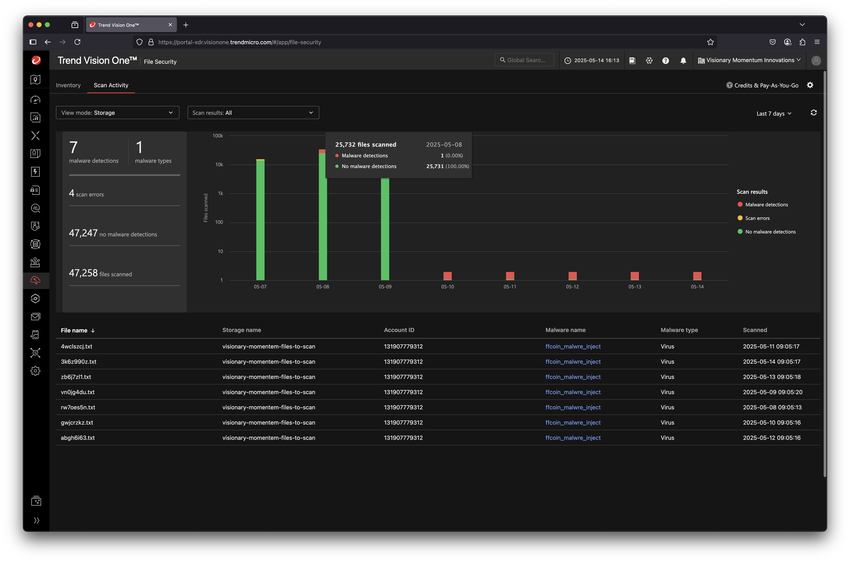
Task: Click the red 05-14 chart bar
Action: 697,276
